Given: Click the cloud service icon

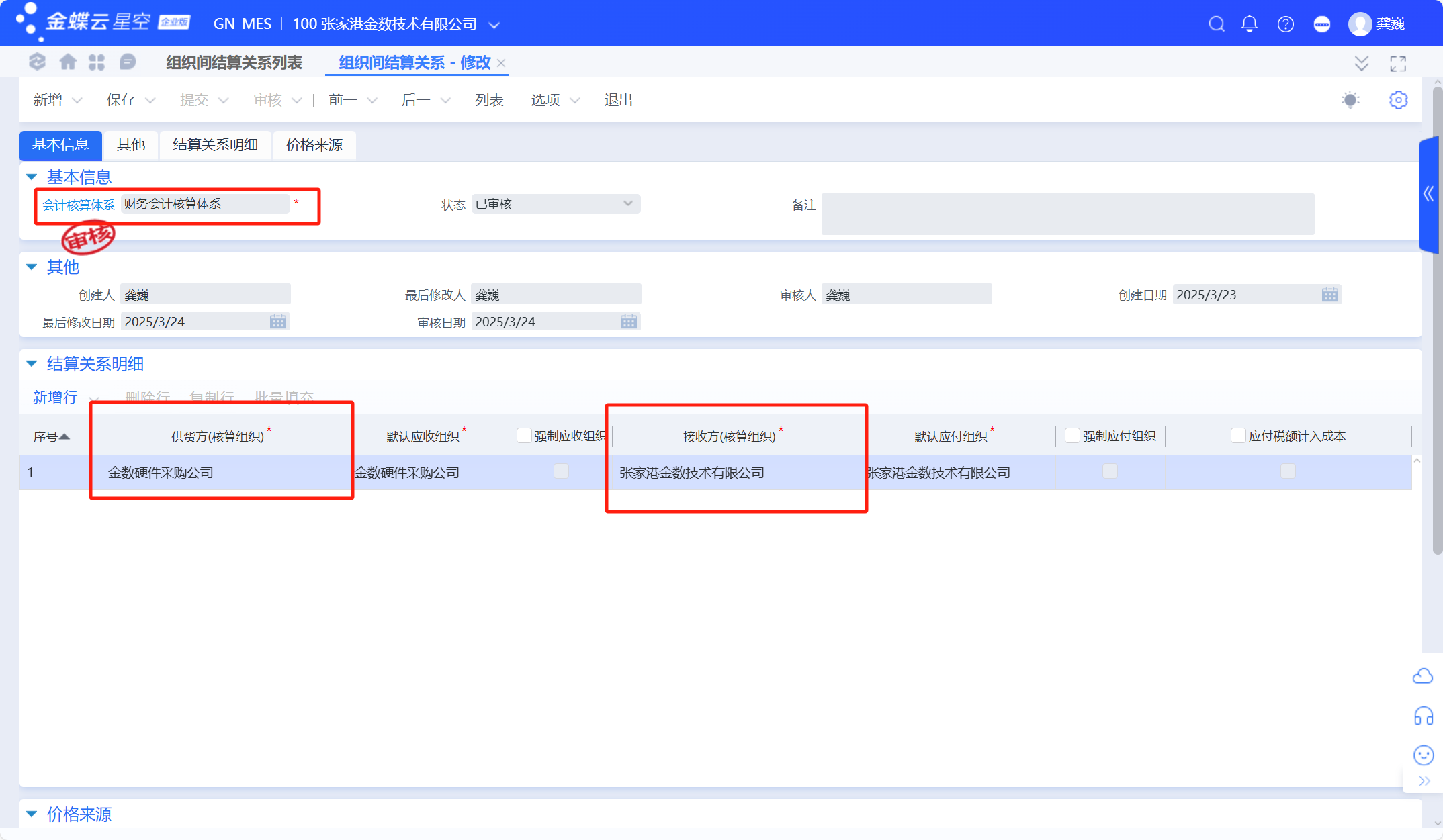Looking at the screenshot, I should pyautogui.click(x=1423, y=676).
